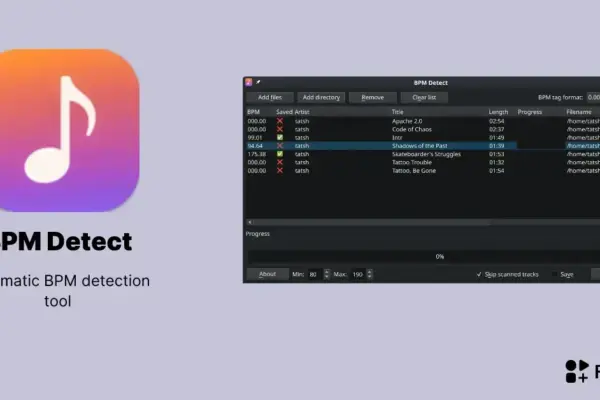Sort by the Length column header

pyautogui.click(x=498, y=112)
